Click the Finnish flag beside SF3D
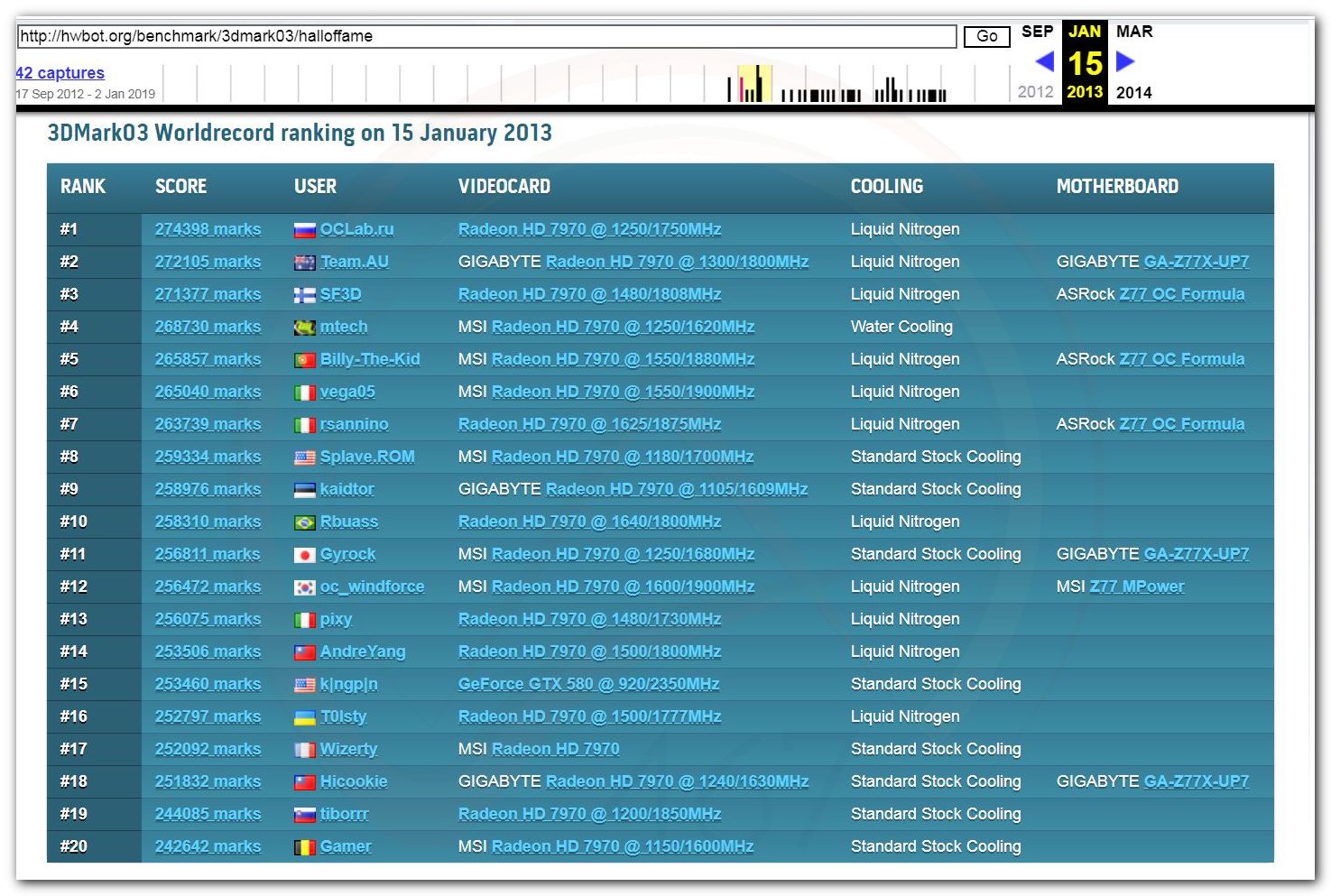 (x=305, y=295)
